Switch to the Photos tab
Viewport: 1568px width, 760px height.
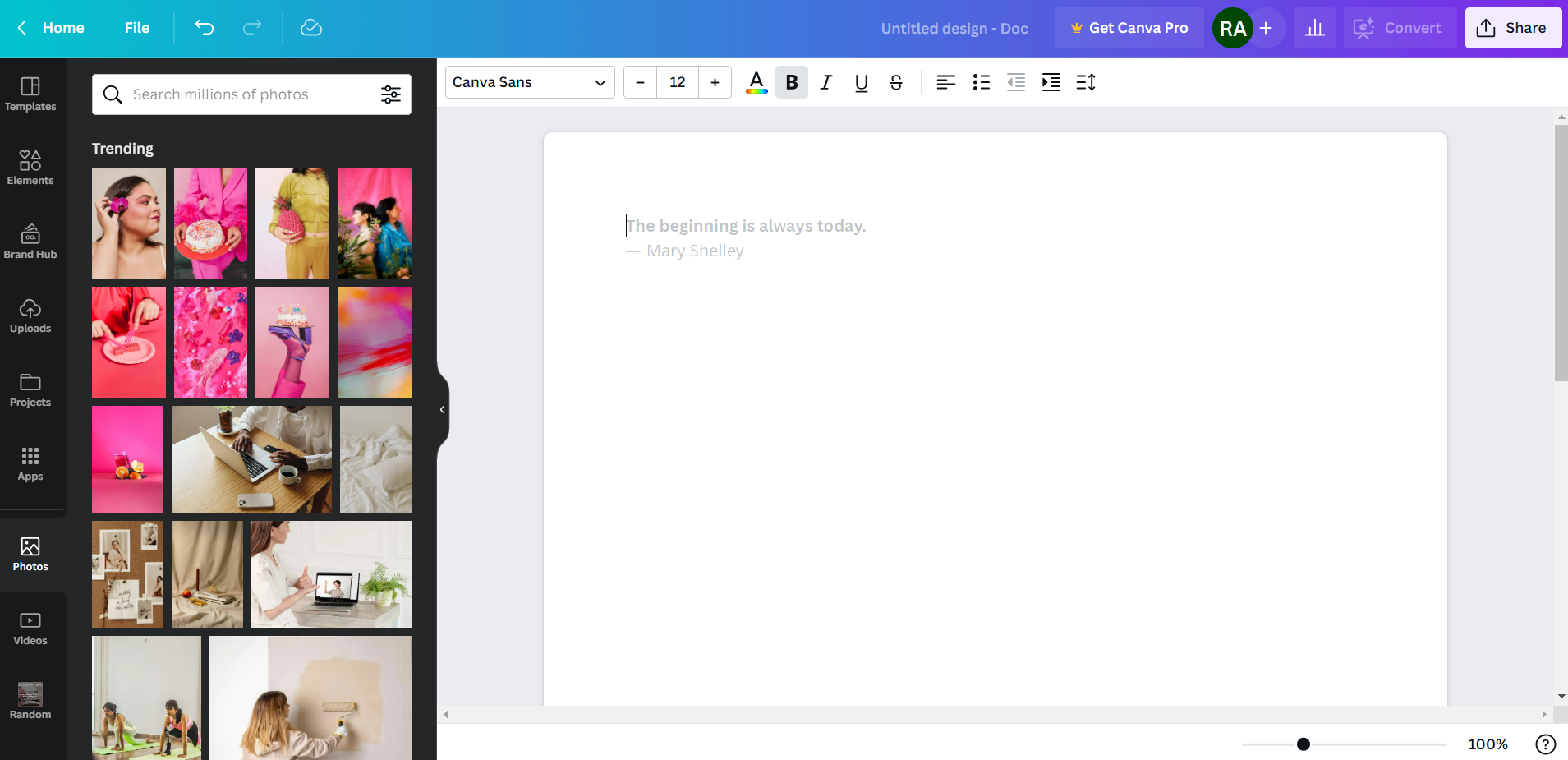(x=30, y=553)
